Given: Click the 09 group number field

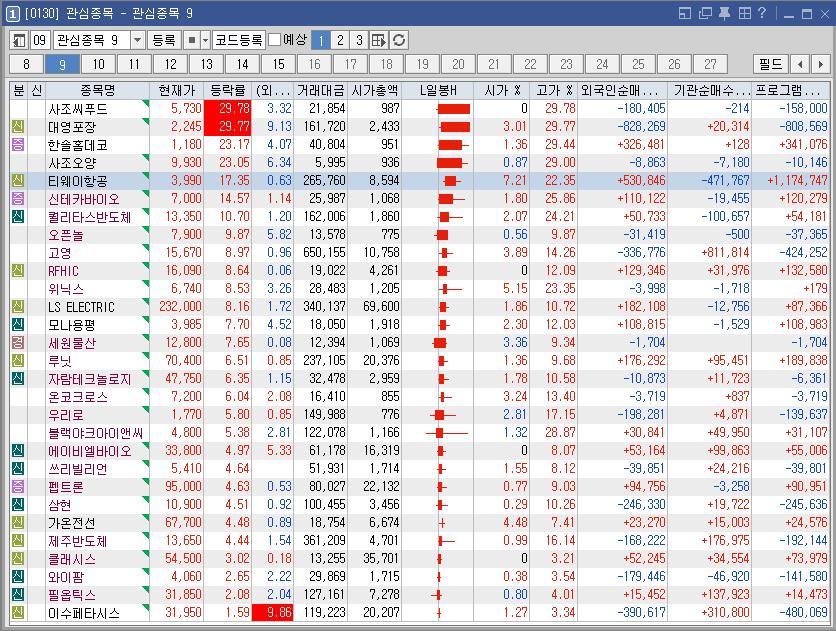Looking at the screenshot, I should 40,41.
